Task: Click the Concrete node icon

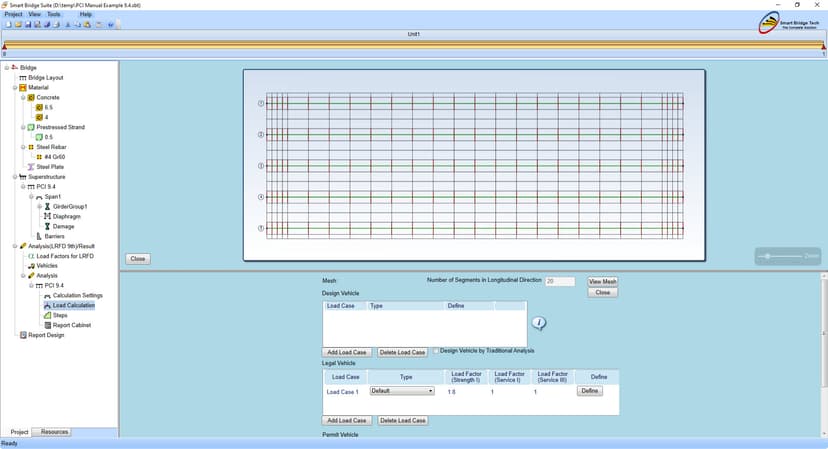Action: tap(31, 98)
